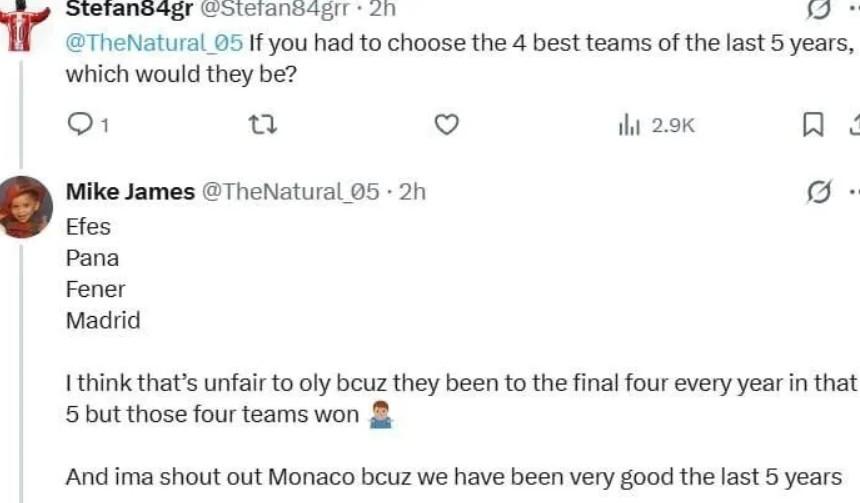The image size is (860, 503).
Task: Share Stefan84gr's tweet via share icon
Action: coord(853,124)
